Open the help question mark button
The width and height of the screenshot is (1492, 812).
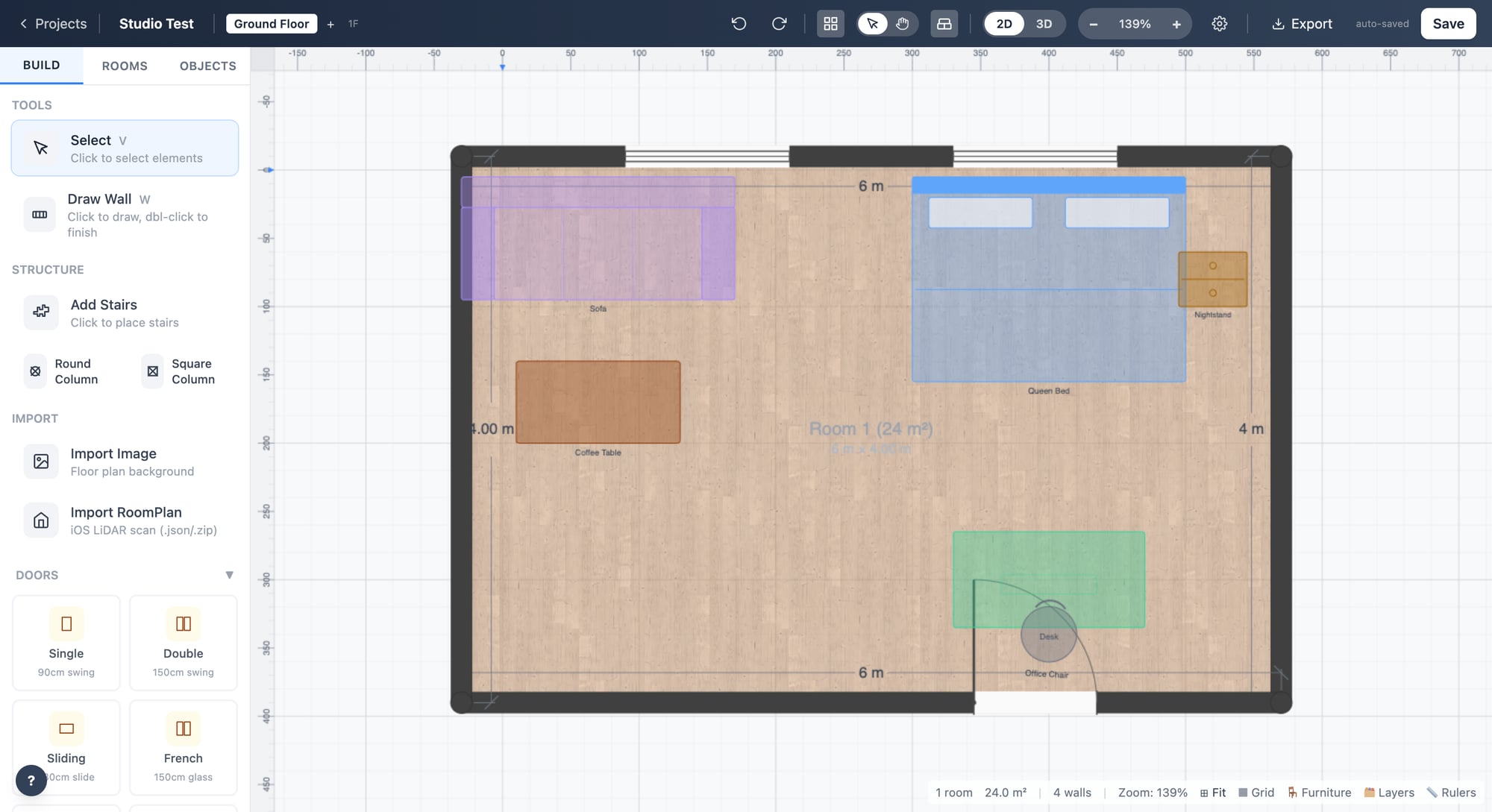[x=31, y=781]
